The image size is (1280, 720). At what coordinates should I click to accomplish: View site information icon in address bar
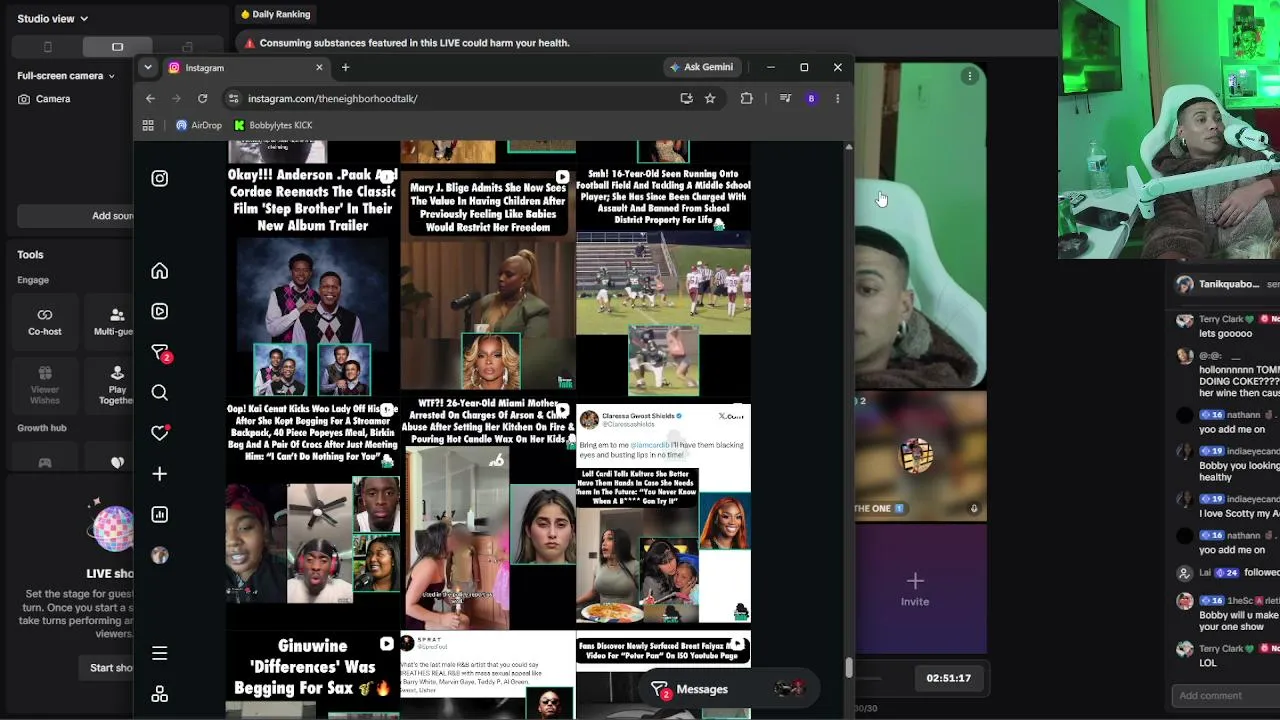coord(233,98)
